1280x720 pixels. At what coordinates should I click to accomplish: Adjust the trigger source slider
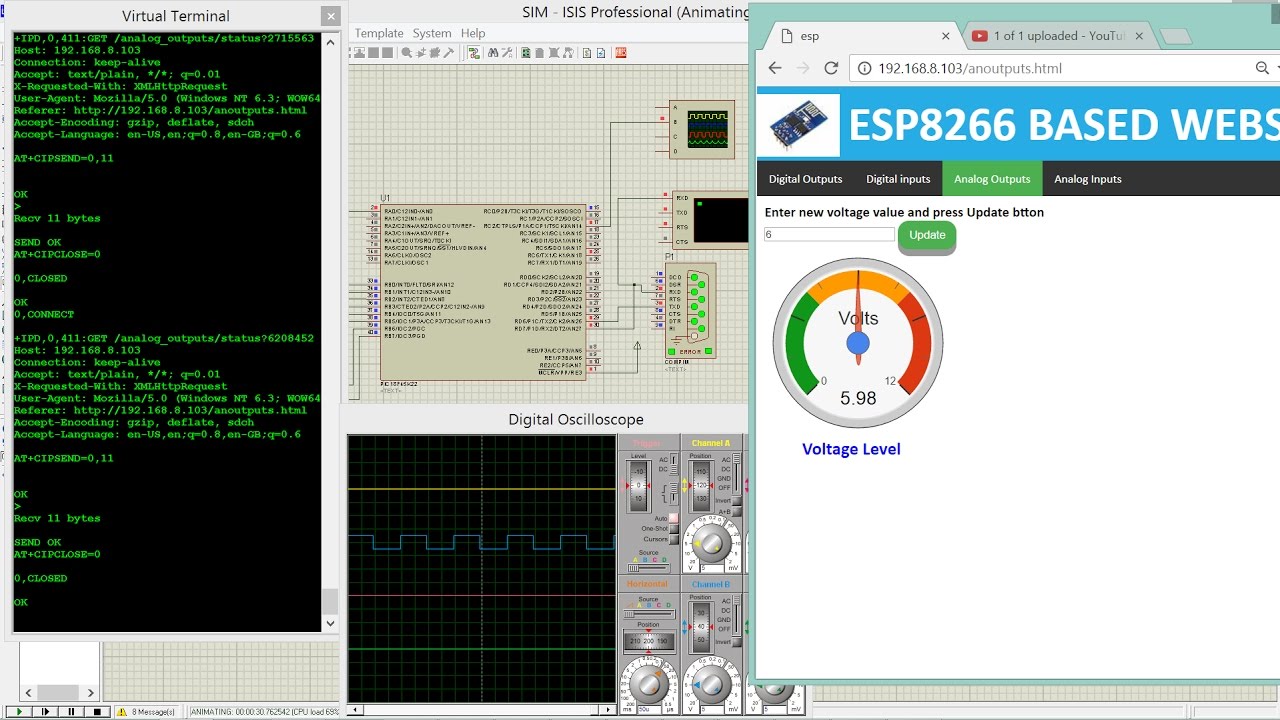tap(649, 567)
